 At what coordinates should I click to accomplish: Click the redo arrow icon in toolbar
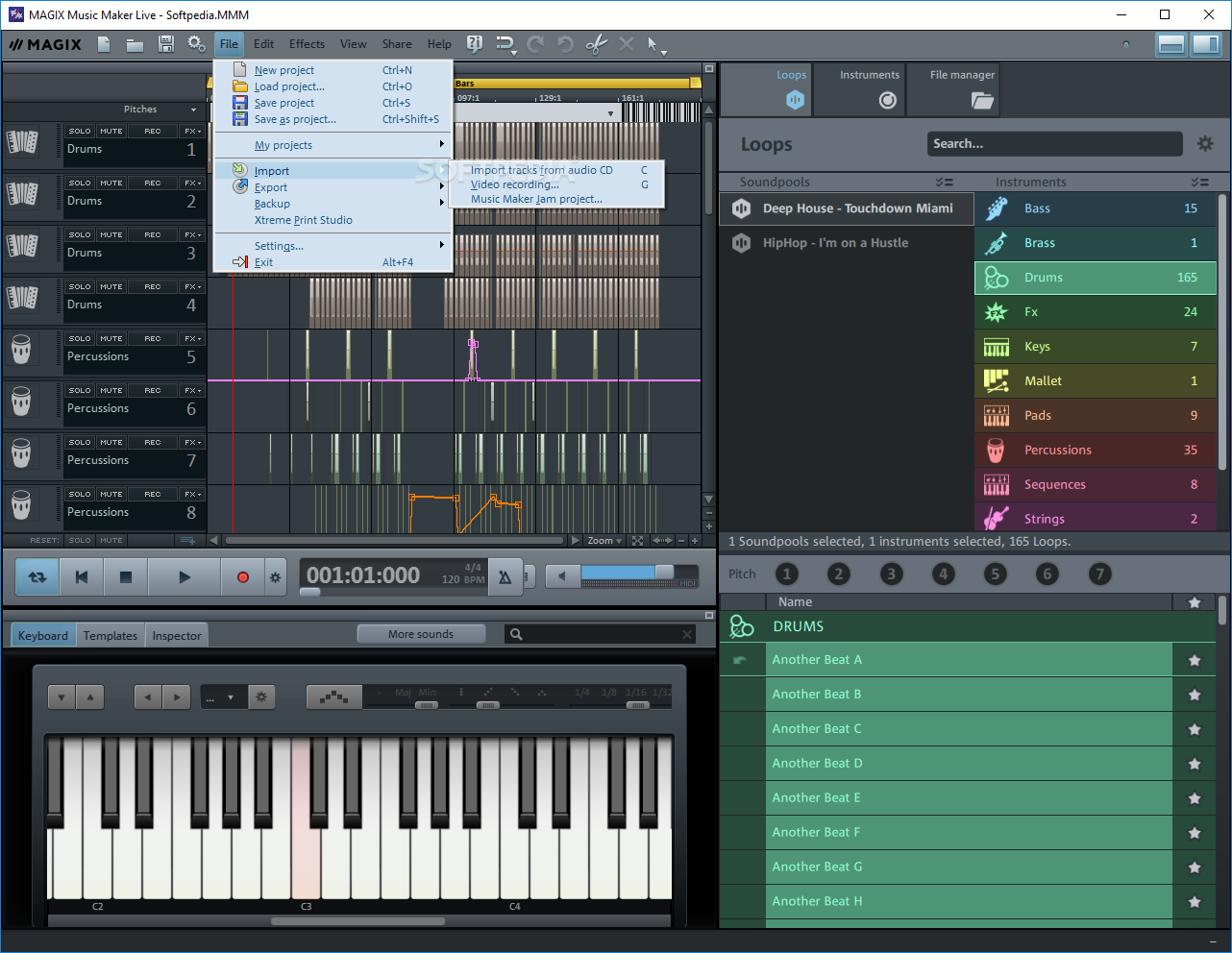point(535,44)
